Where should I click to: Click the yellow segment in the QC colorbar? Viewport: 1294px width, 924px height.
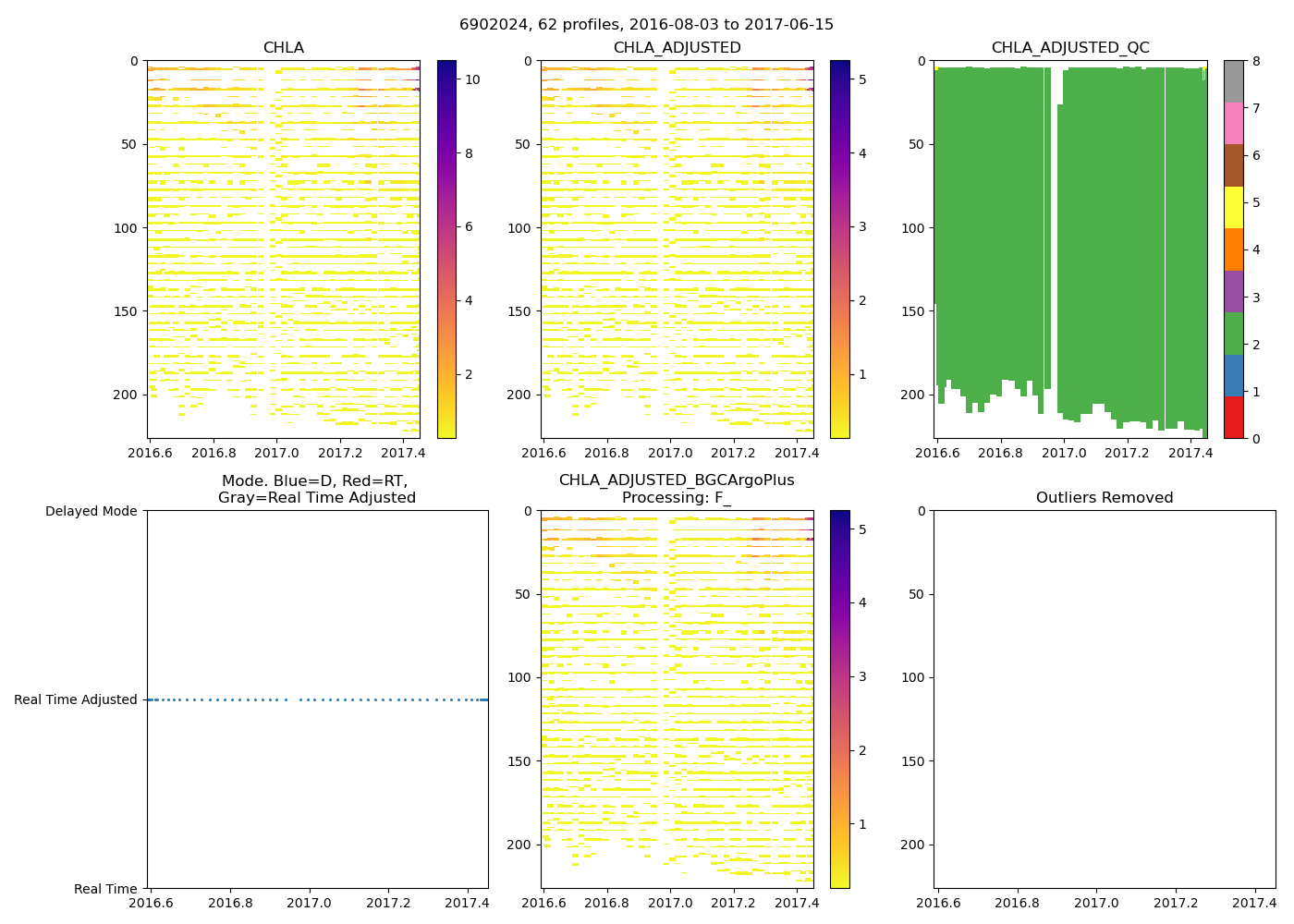[1233, 207]
